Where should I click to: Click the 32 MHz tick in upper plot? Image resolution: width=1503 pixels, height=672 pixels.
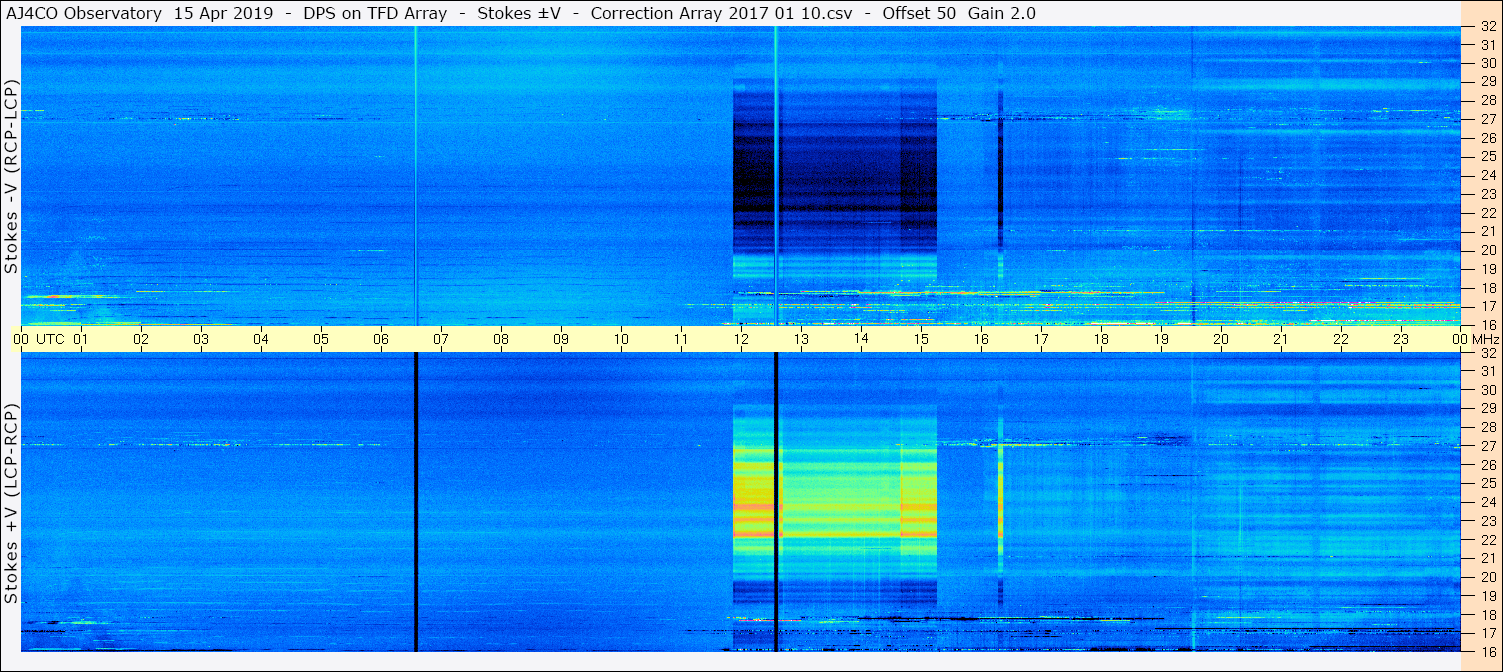(1487, 28)
